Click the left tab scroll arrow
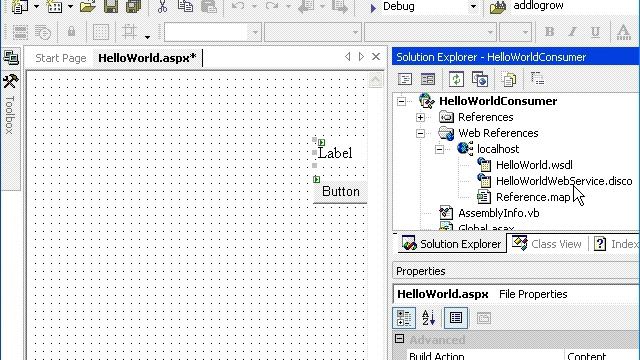Screen dimensions: 640x360 coord(347,57)
